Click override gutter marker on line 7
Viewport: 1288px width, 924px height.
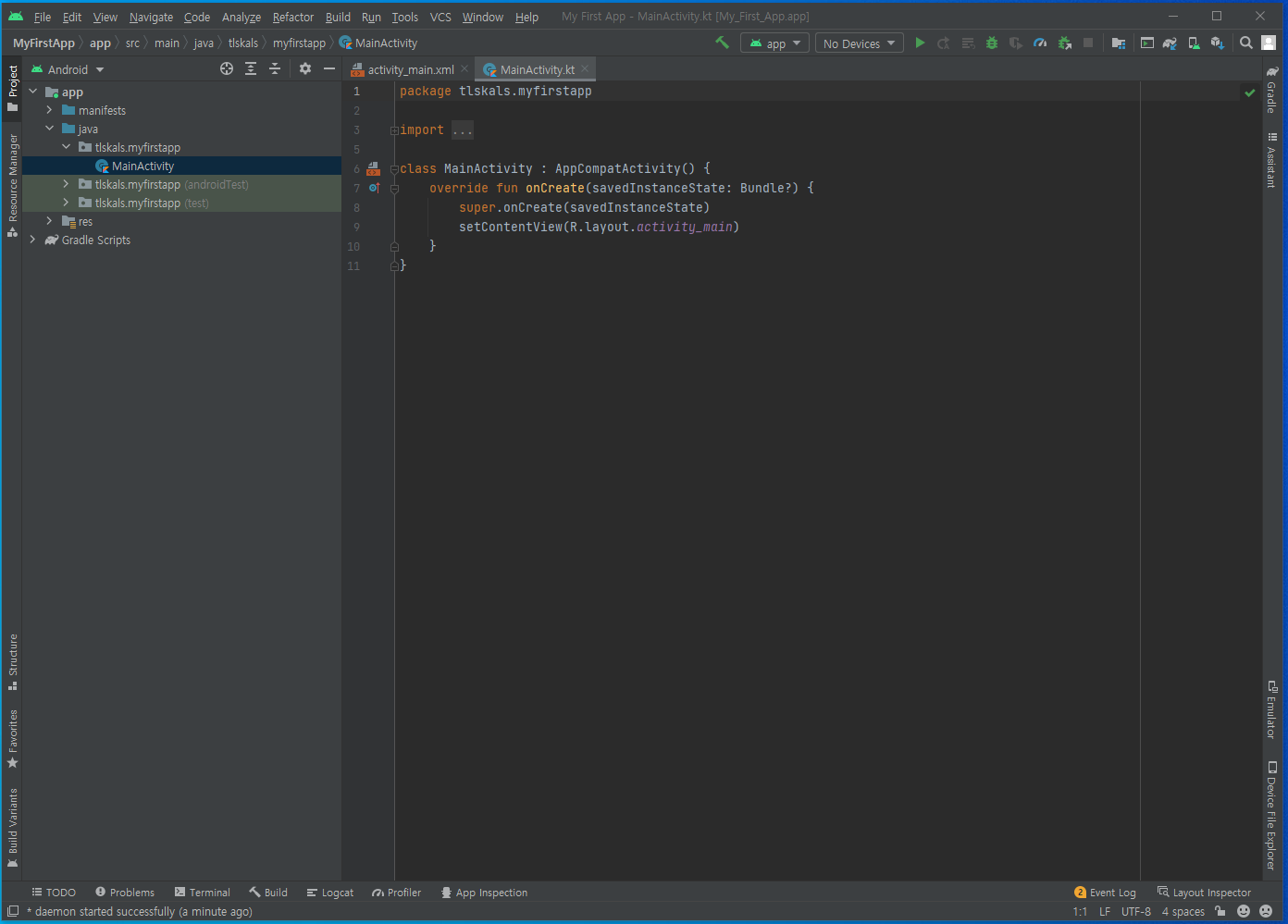(374, 188)
